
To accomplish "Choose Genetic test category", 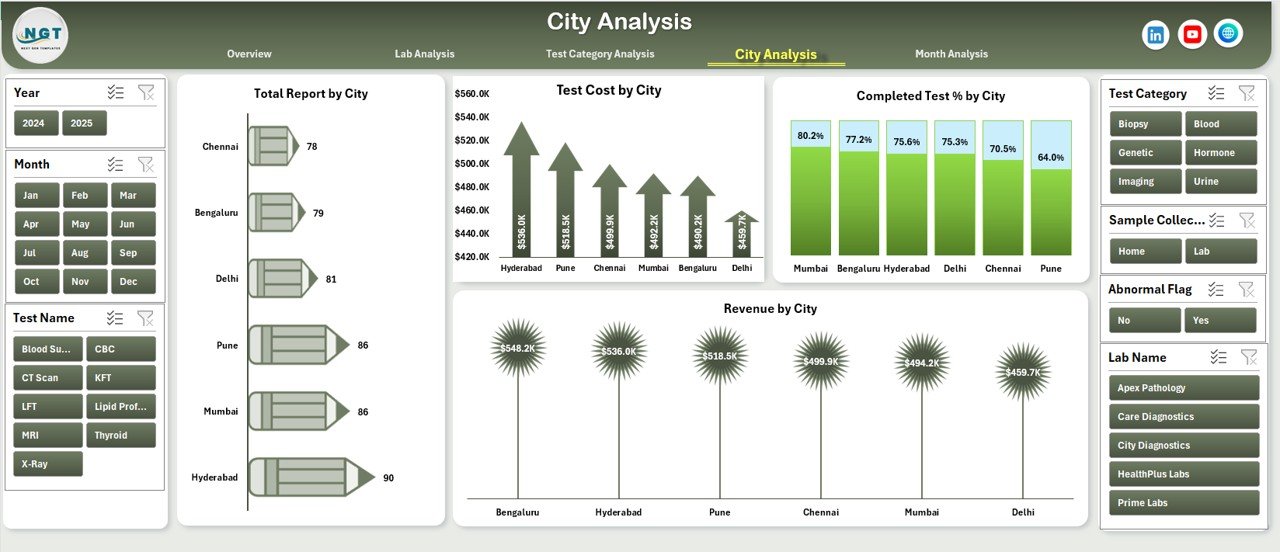I will [x=1146, y=153].
